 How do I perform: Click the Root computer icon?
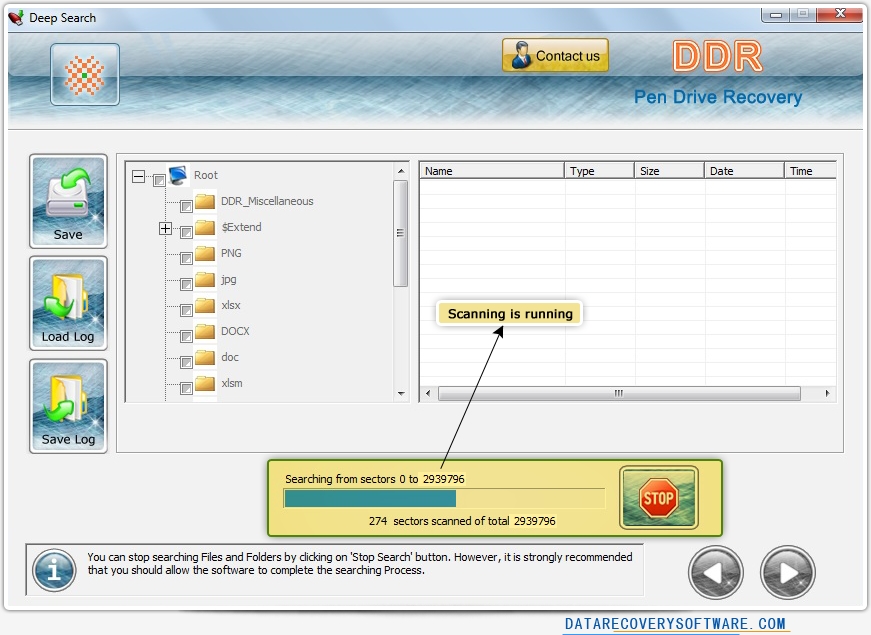[178, 175]
